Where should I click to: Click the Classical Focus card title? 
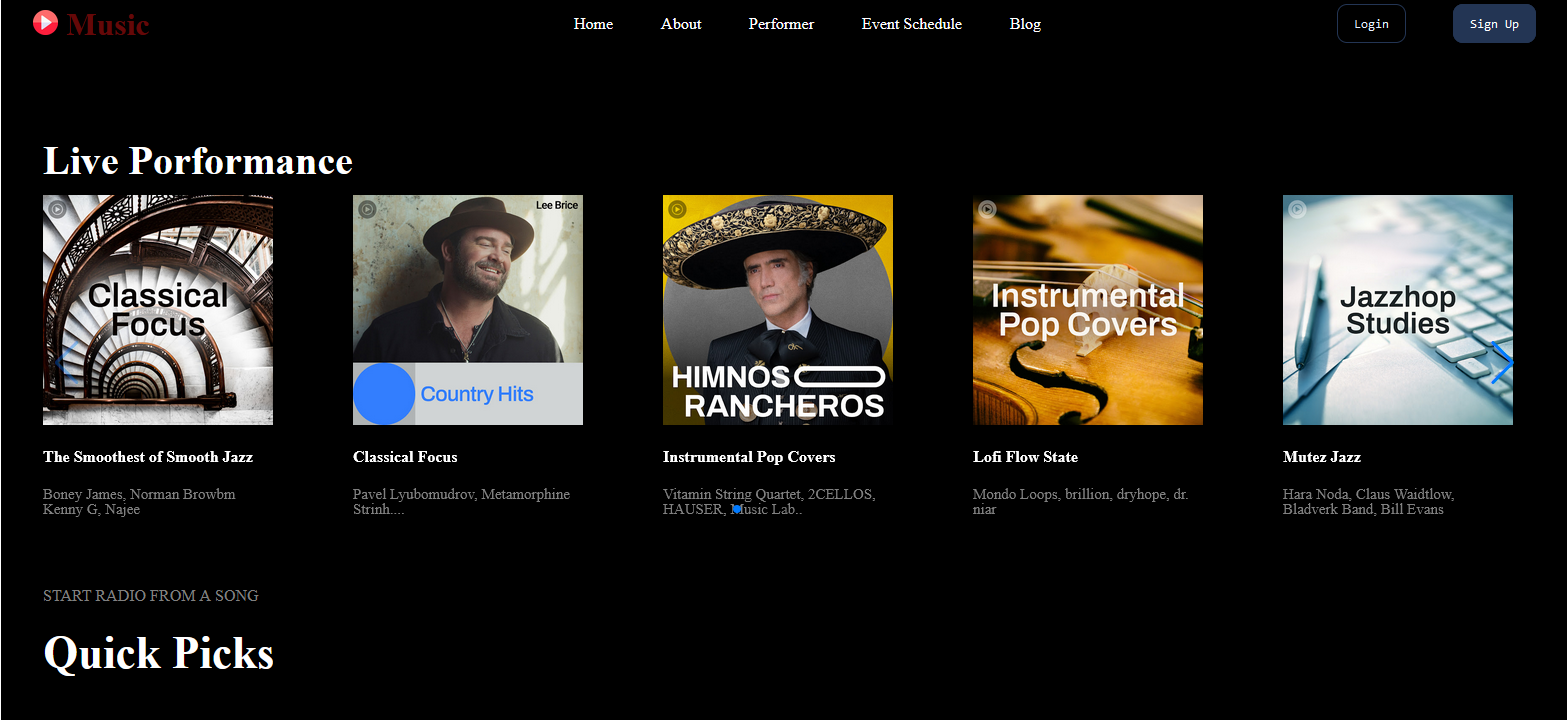pyautogui.click(x=405, y=457)
